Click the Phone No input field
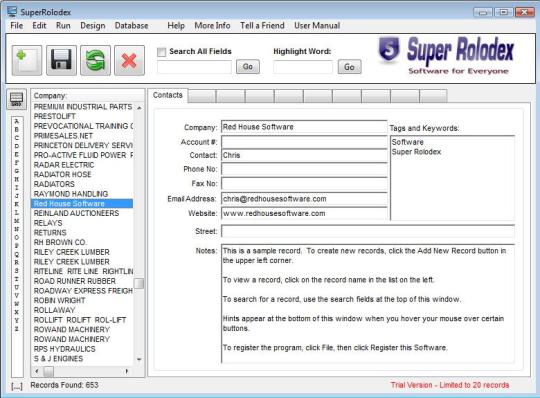 pos(304,169)
